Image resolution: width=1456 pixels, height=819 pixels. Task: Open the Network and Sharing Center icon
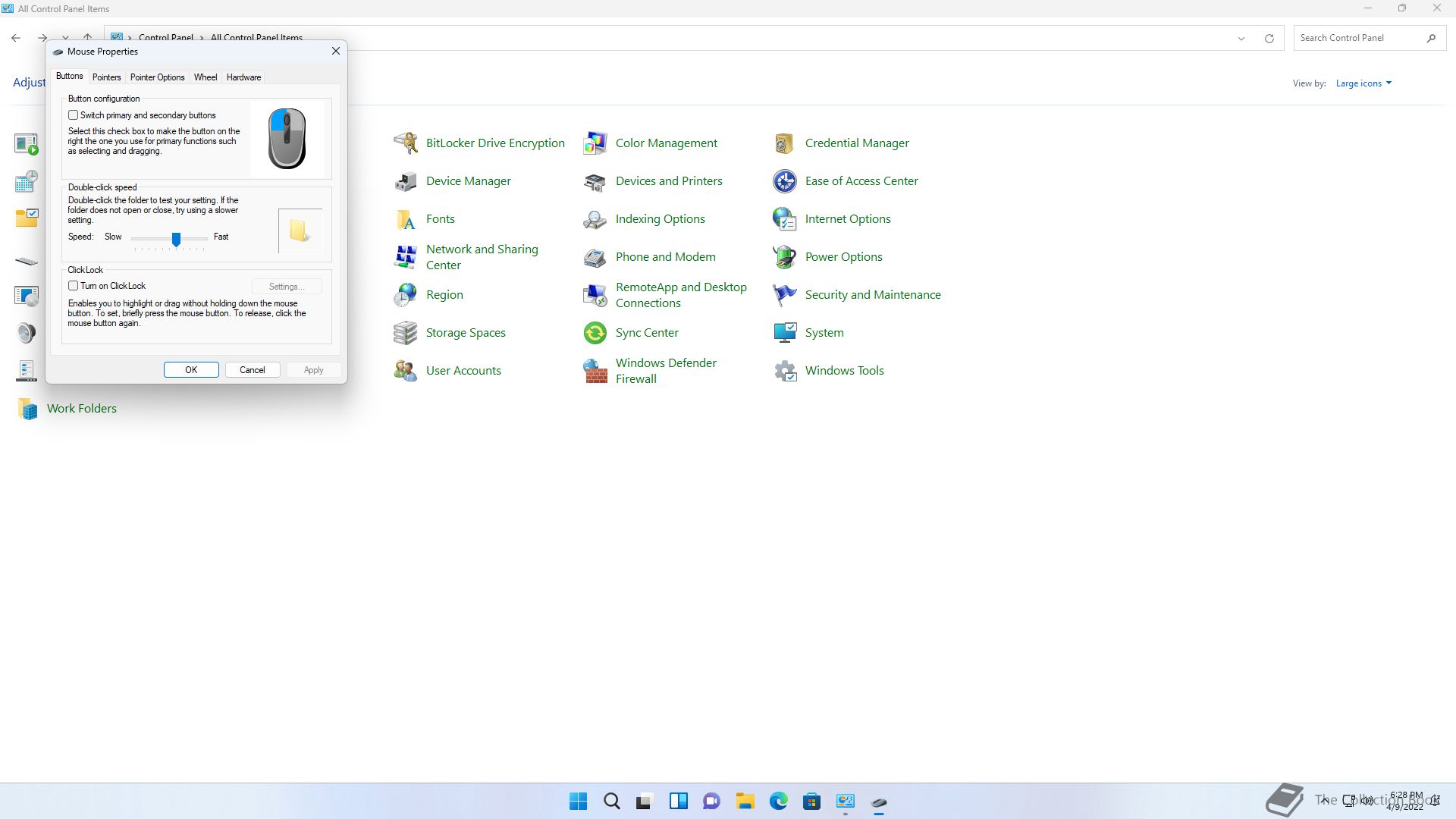[x=406, y=256]
